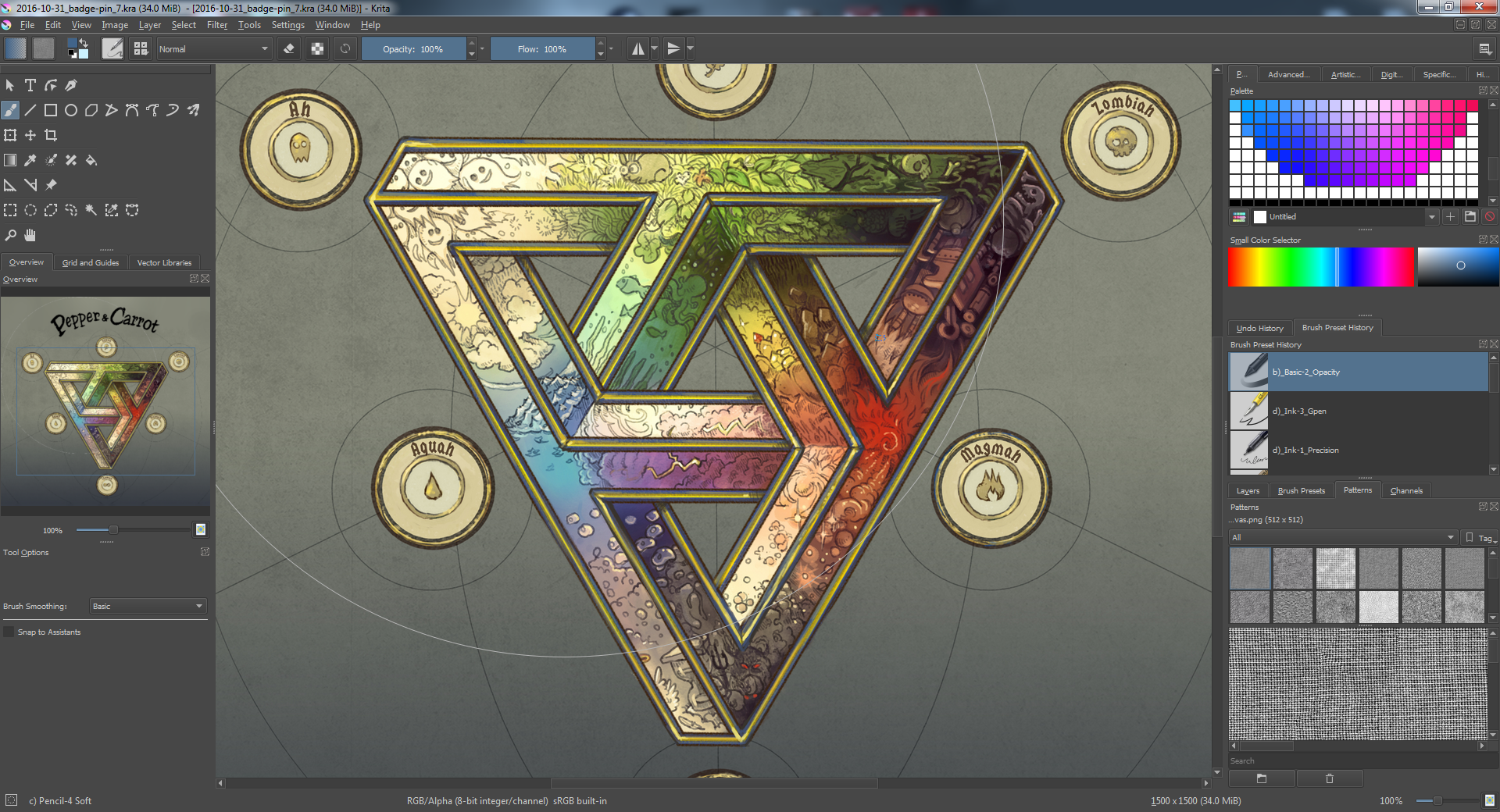
Task: Import pattern with folder button
Action: pos(1262,778)
